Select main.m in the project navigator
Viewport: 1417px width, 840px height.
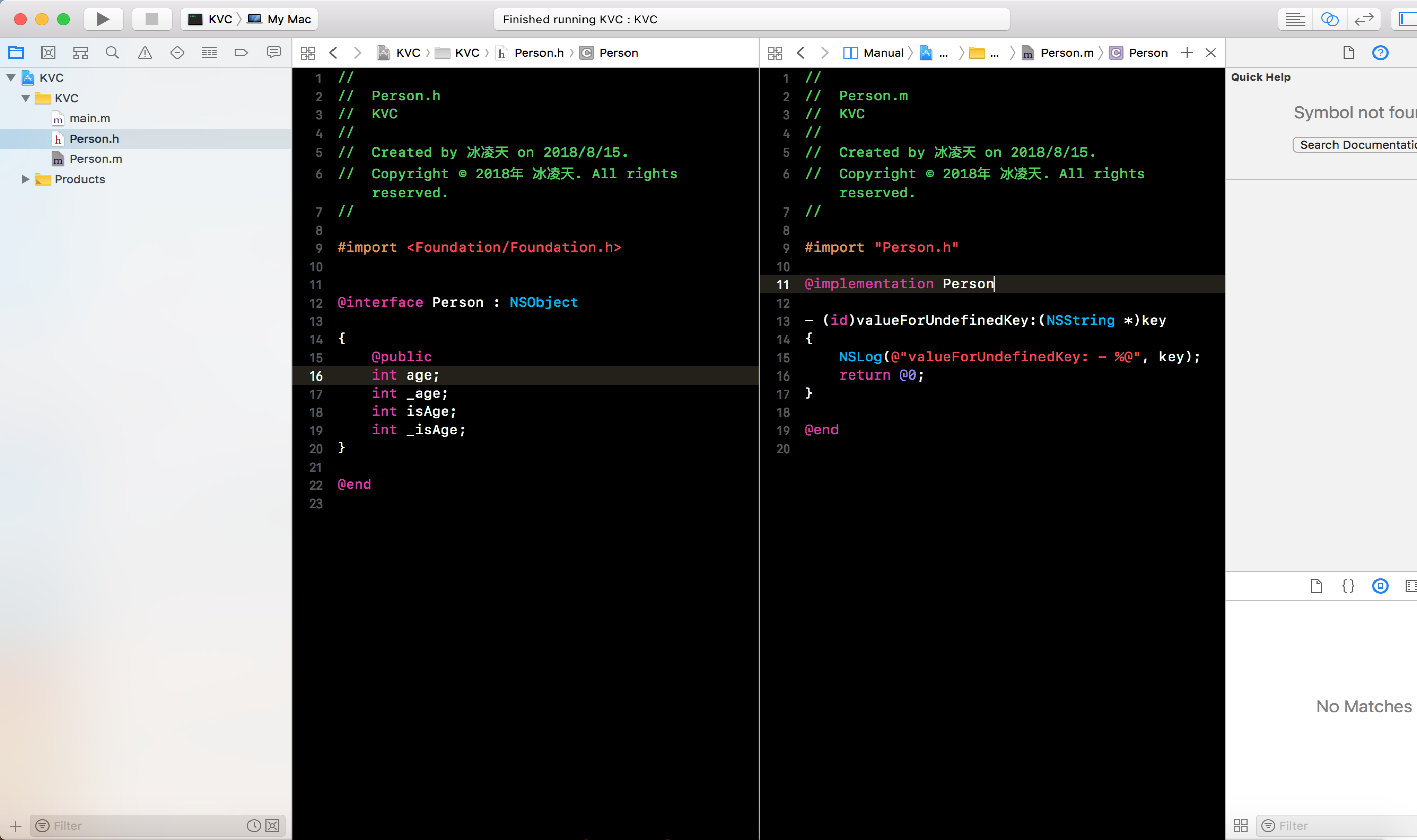90,118
